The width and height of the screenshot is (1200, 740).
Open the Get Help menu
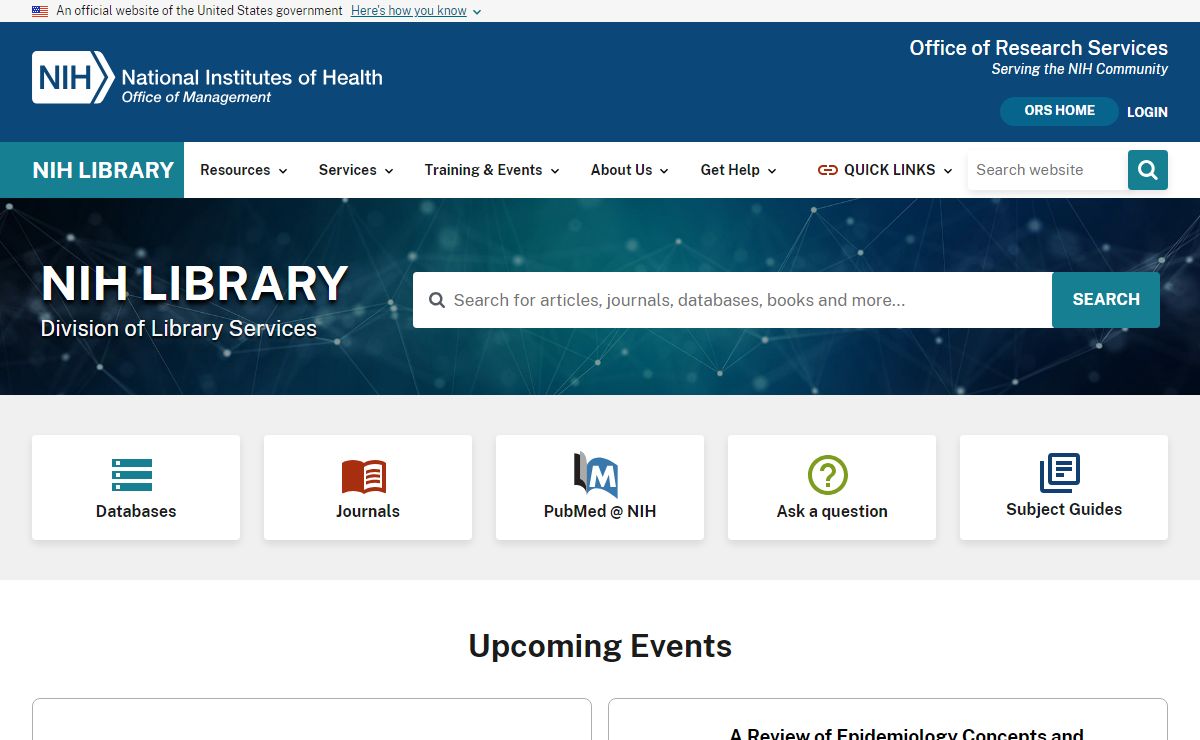pos(739,170)
